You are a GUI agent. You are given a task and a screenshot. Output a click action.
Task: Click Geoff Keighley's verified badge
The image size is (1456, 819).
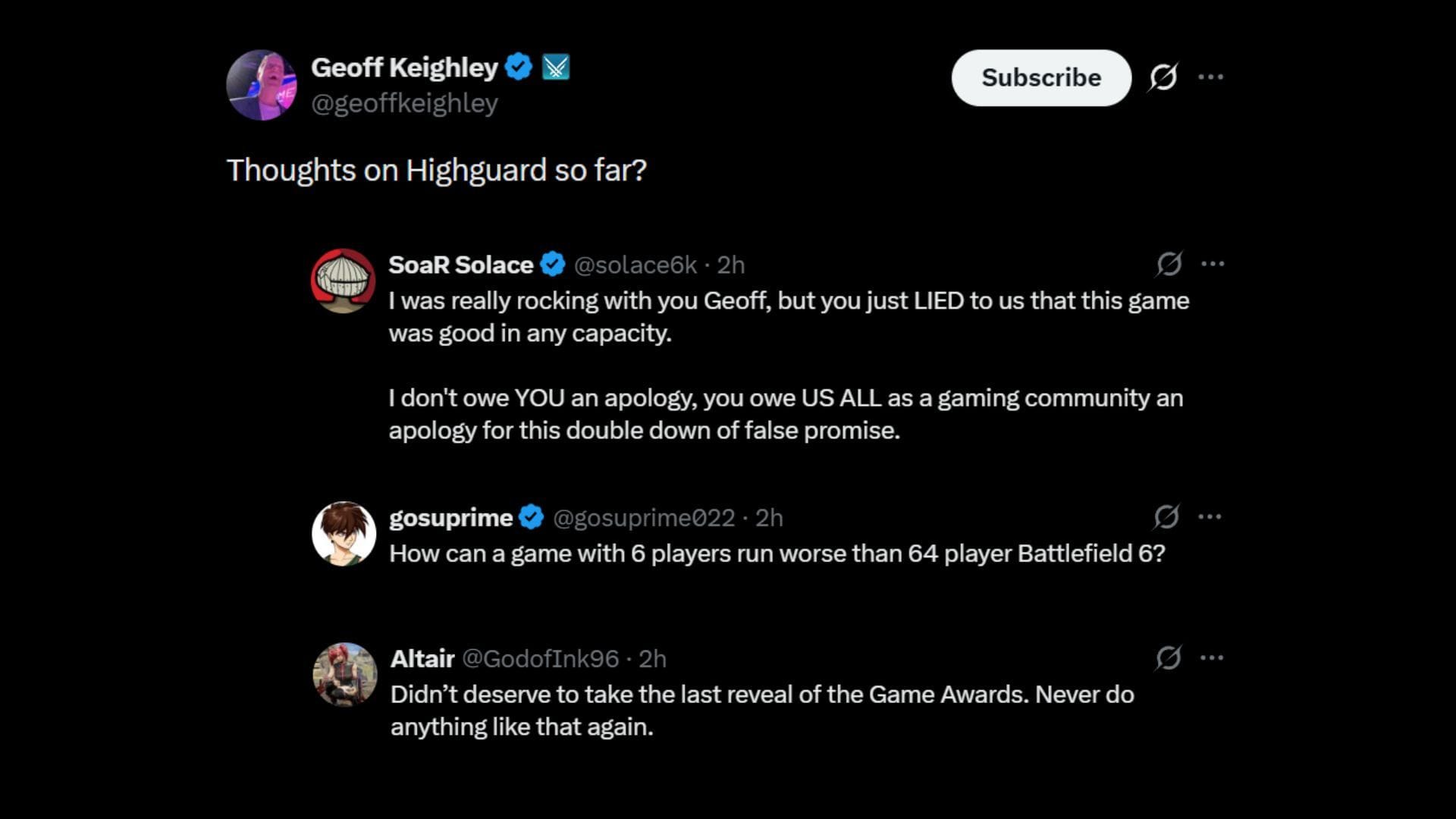point(518,65)
